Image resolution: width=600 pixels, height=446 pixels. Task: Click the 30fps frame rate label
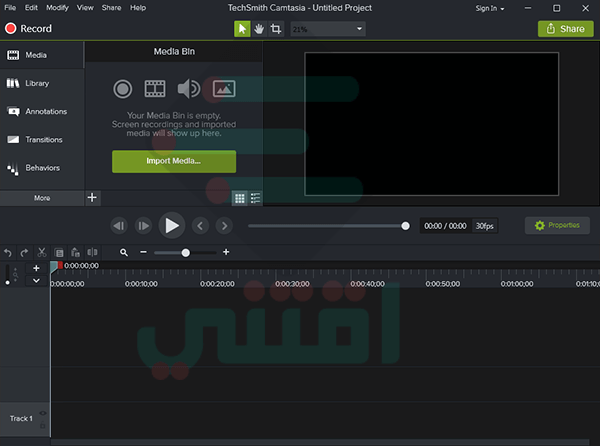484,226
